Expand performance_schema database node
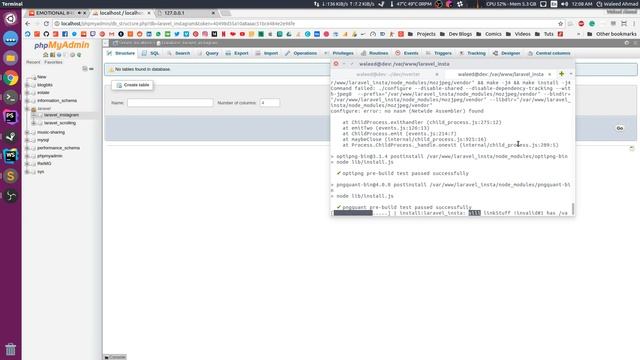The width and height of the screenshot is (640, 360). pos(27,148)
